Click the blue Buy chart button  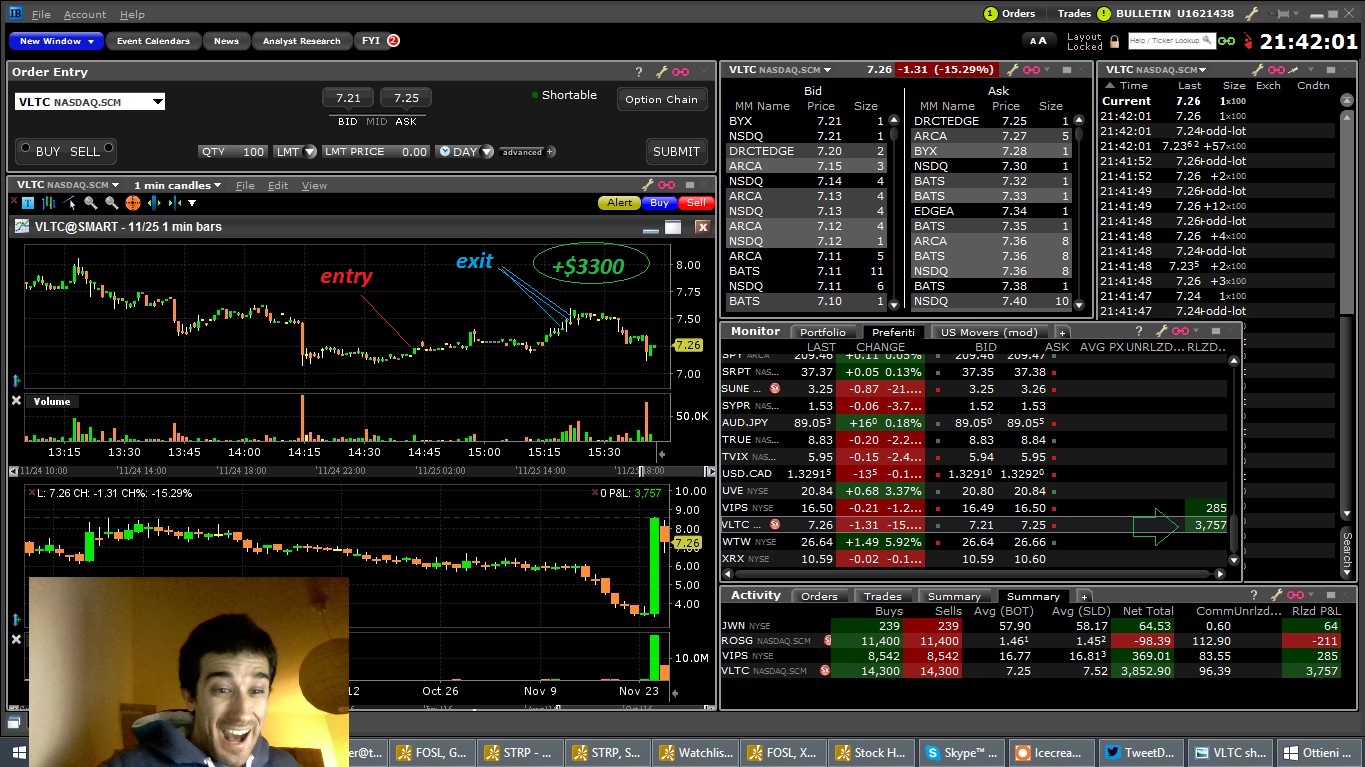pos(659,203)
